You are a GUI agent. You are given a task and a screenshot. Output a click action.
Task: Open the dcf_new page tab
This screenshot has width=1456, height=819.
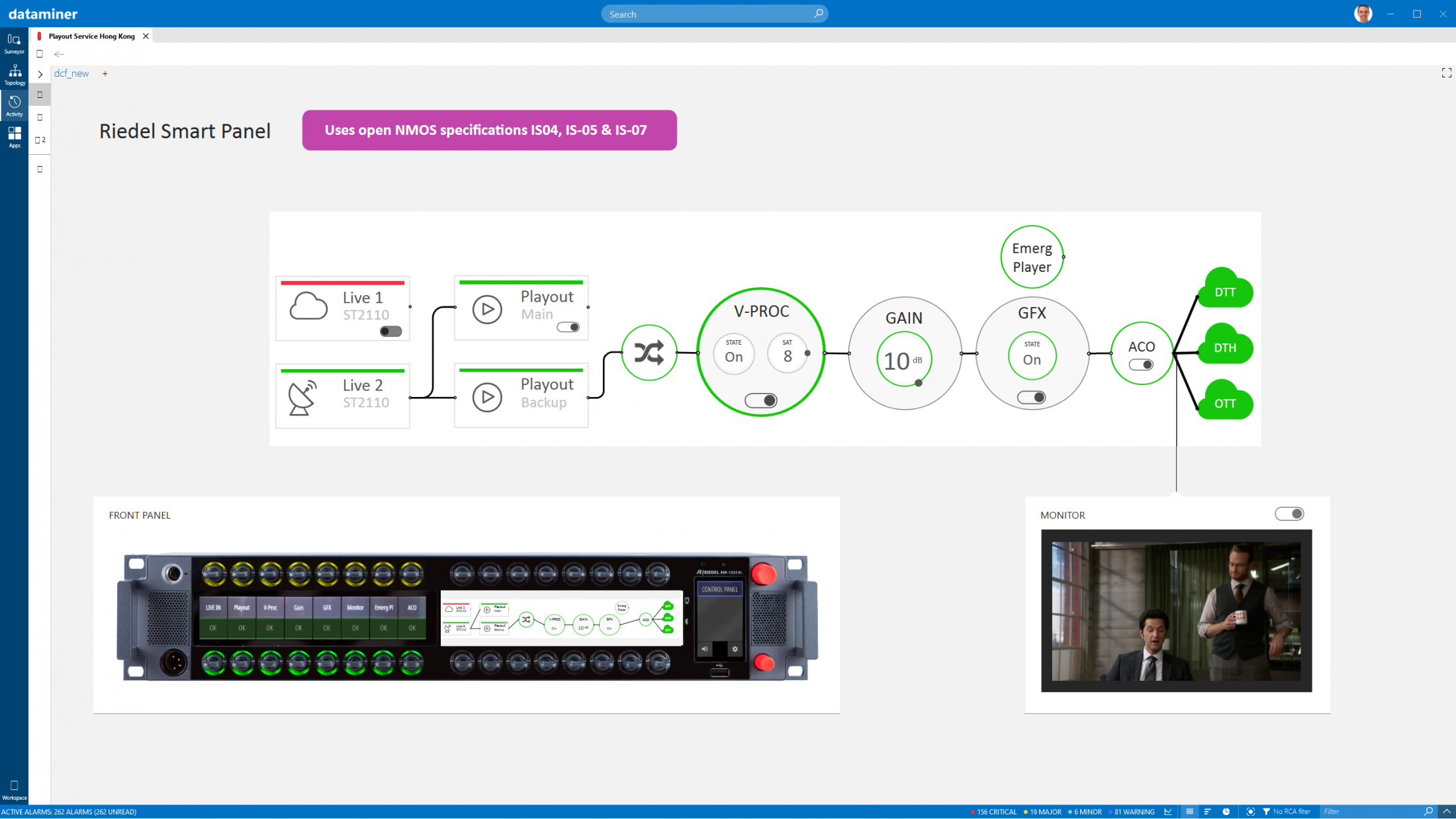coord(71,73)
